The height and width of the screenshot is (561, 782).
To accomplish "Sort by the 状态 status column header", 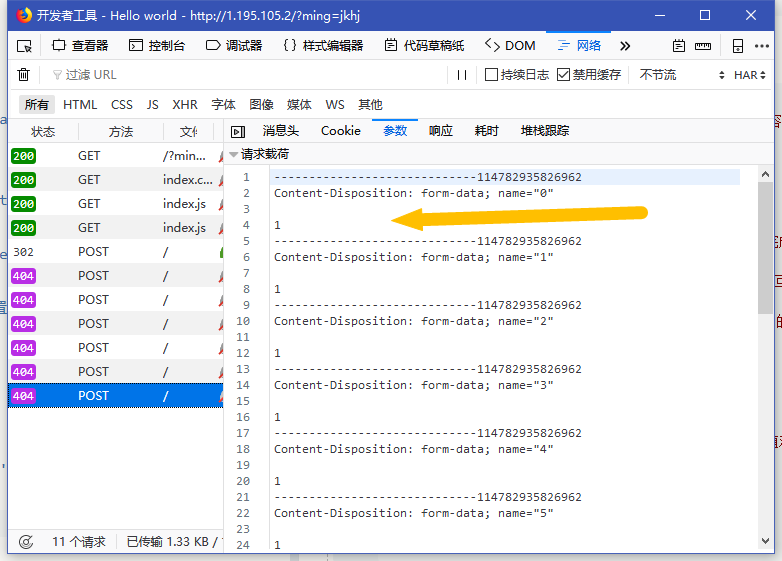I will tap(43, 132).
